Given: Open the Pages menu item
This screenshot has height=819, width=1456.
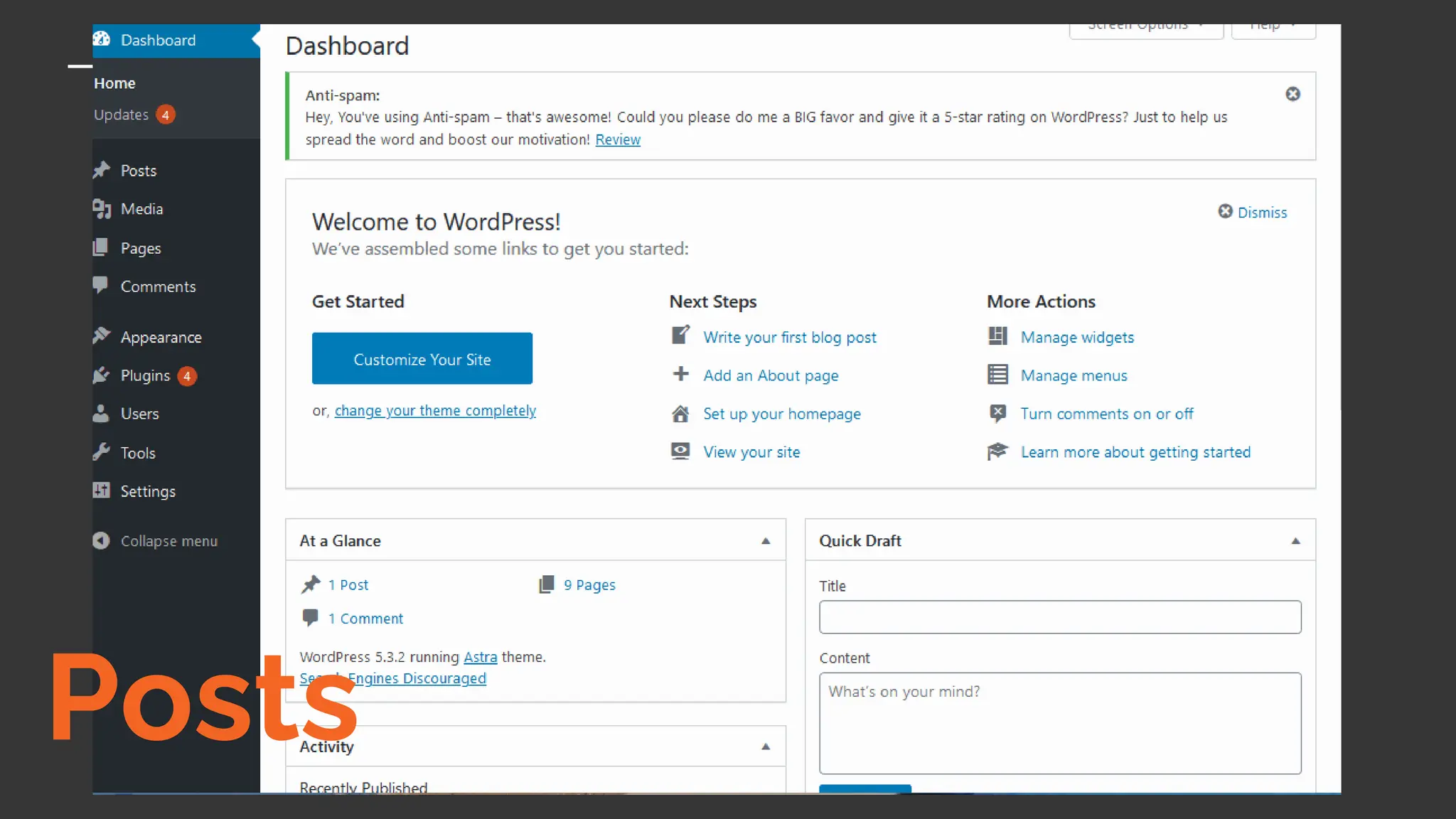Looking at the screenshot, I should tap(141, 248).
